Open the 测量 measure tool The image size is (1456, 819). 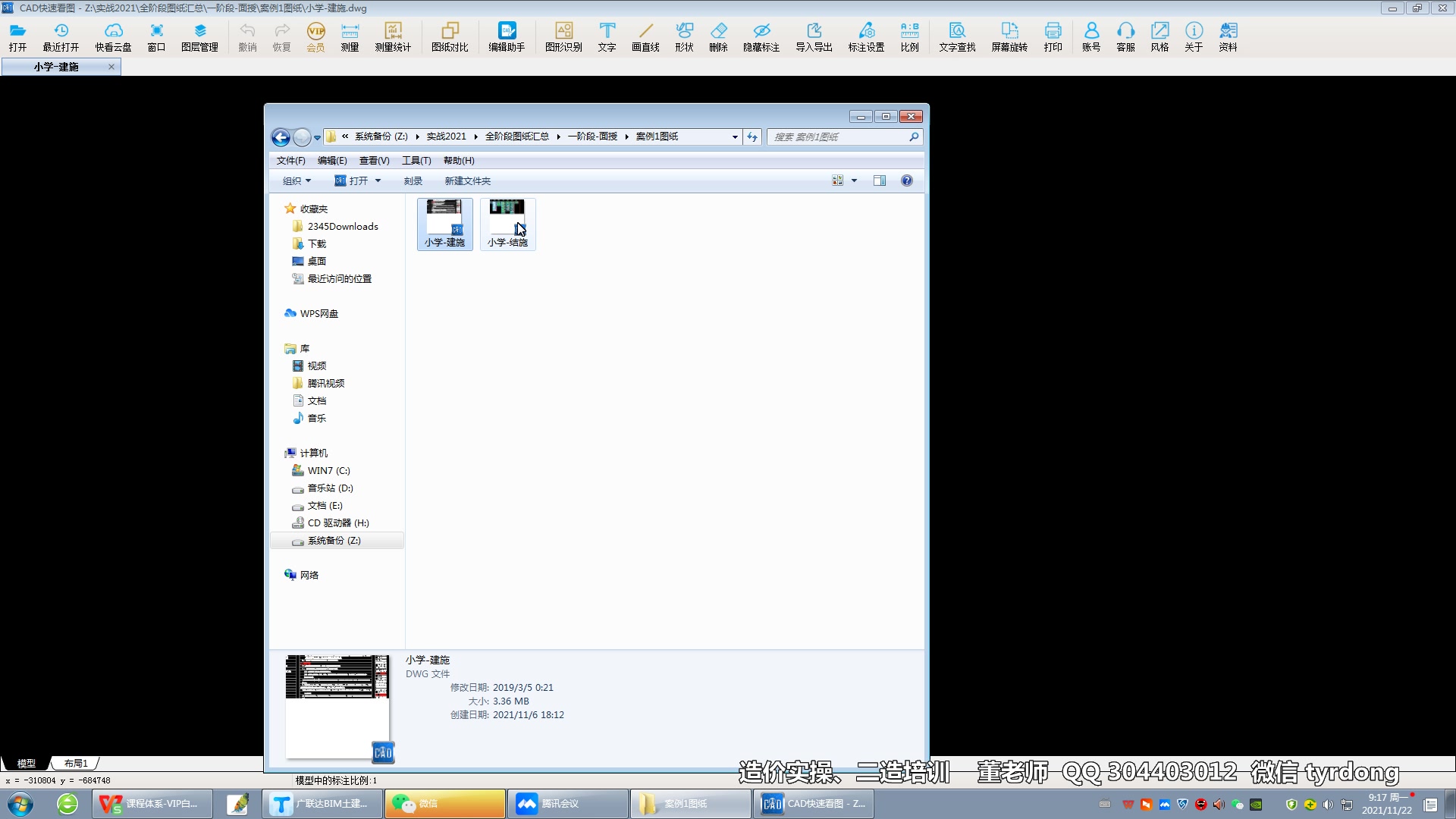click(x=350, y=36)
